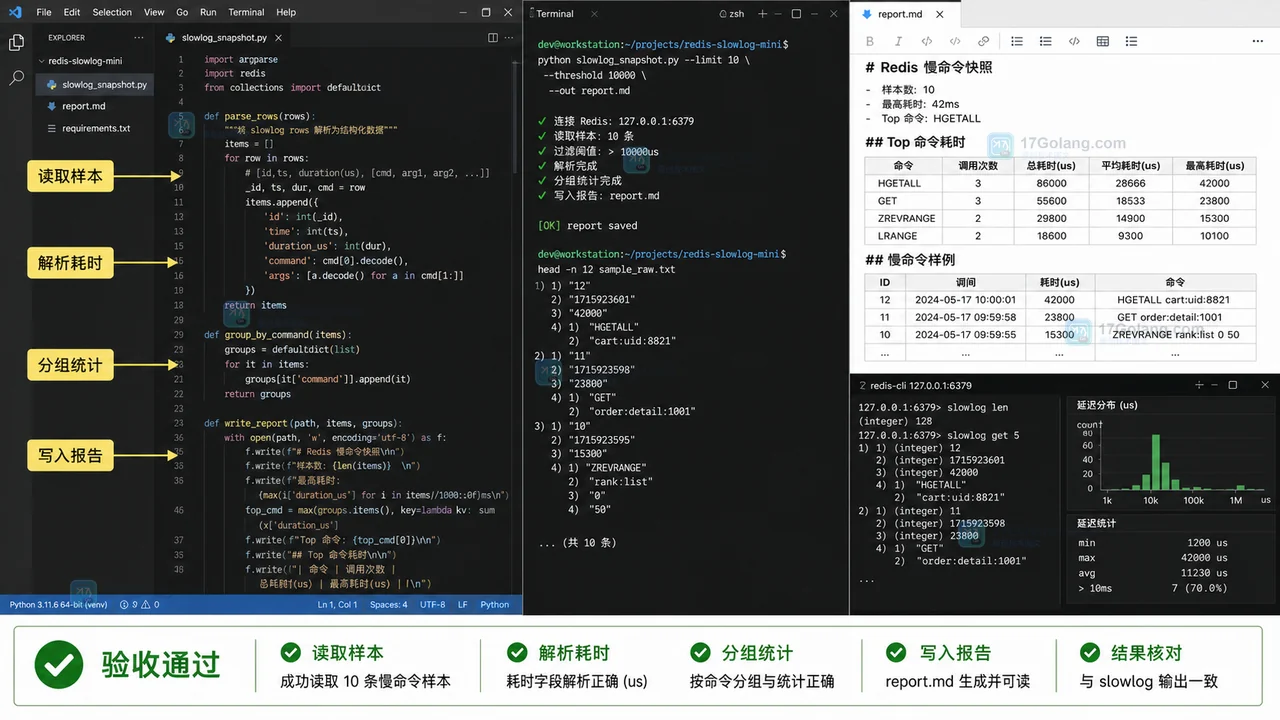
Task: Click the '延迟统计' panel title
Action: tap(1096, 523)
